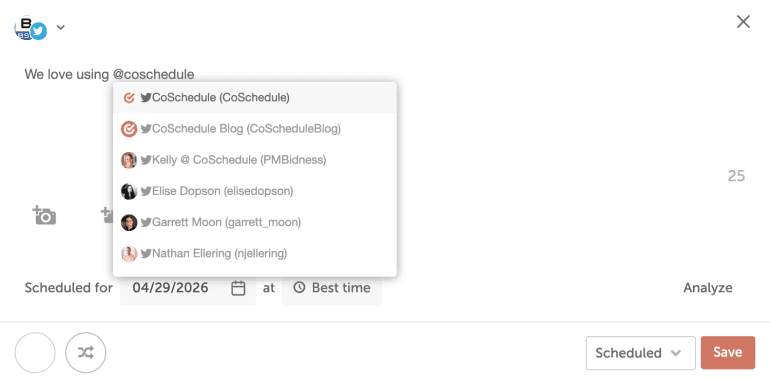Open the Scheduled status dropdown
This screenshot has width=770, height=380.
[x=640, y=353]
